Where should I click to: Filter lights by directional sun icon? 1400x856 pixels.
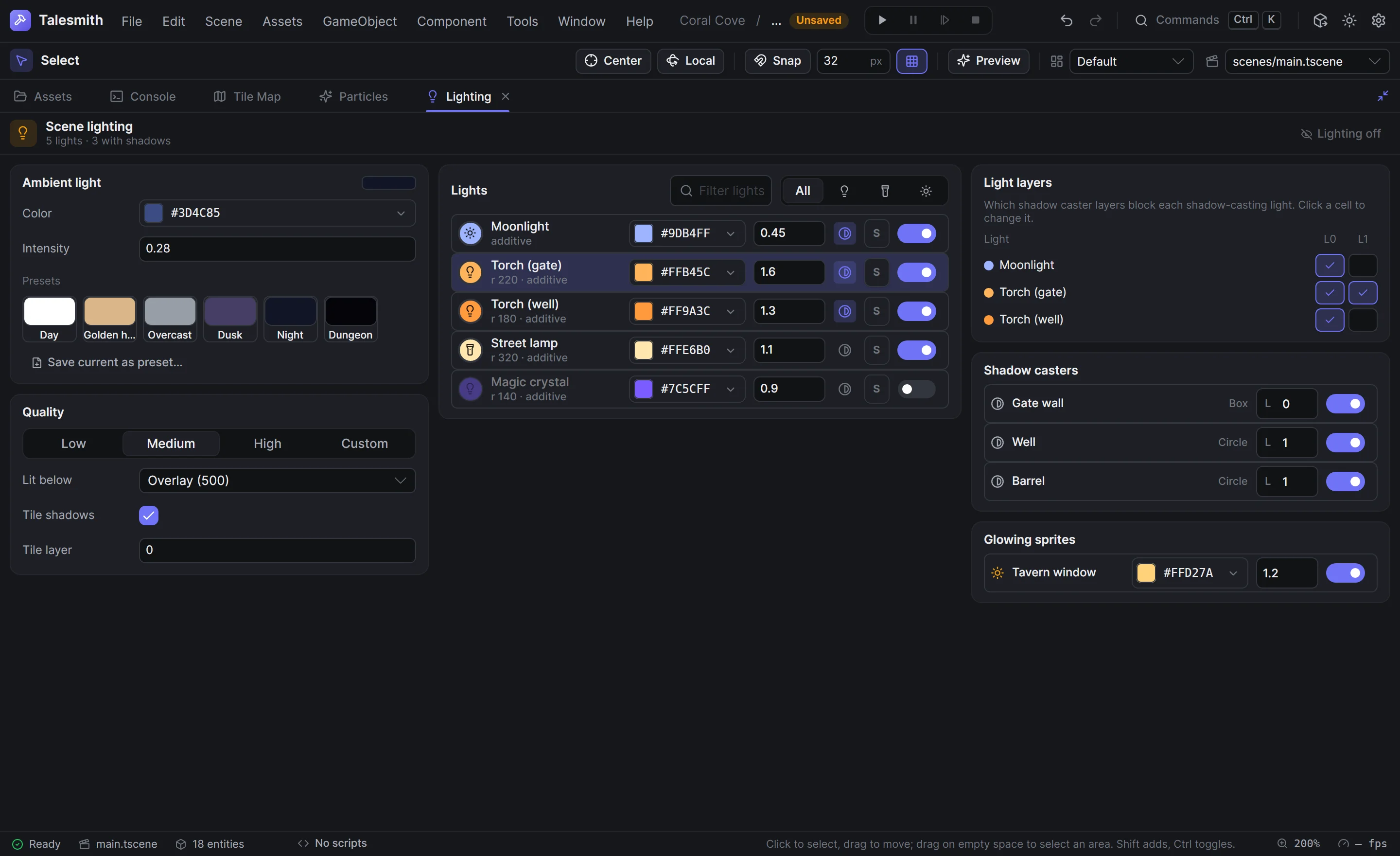click(926, 191)
